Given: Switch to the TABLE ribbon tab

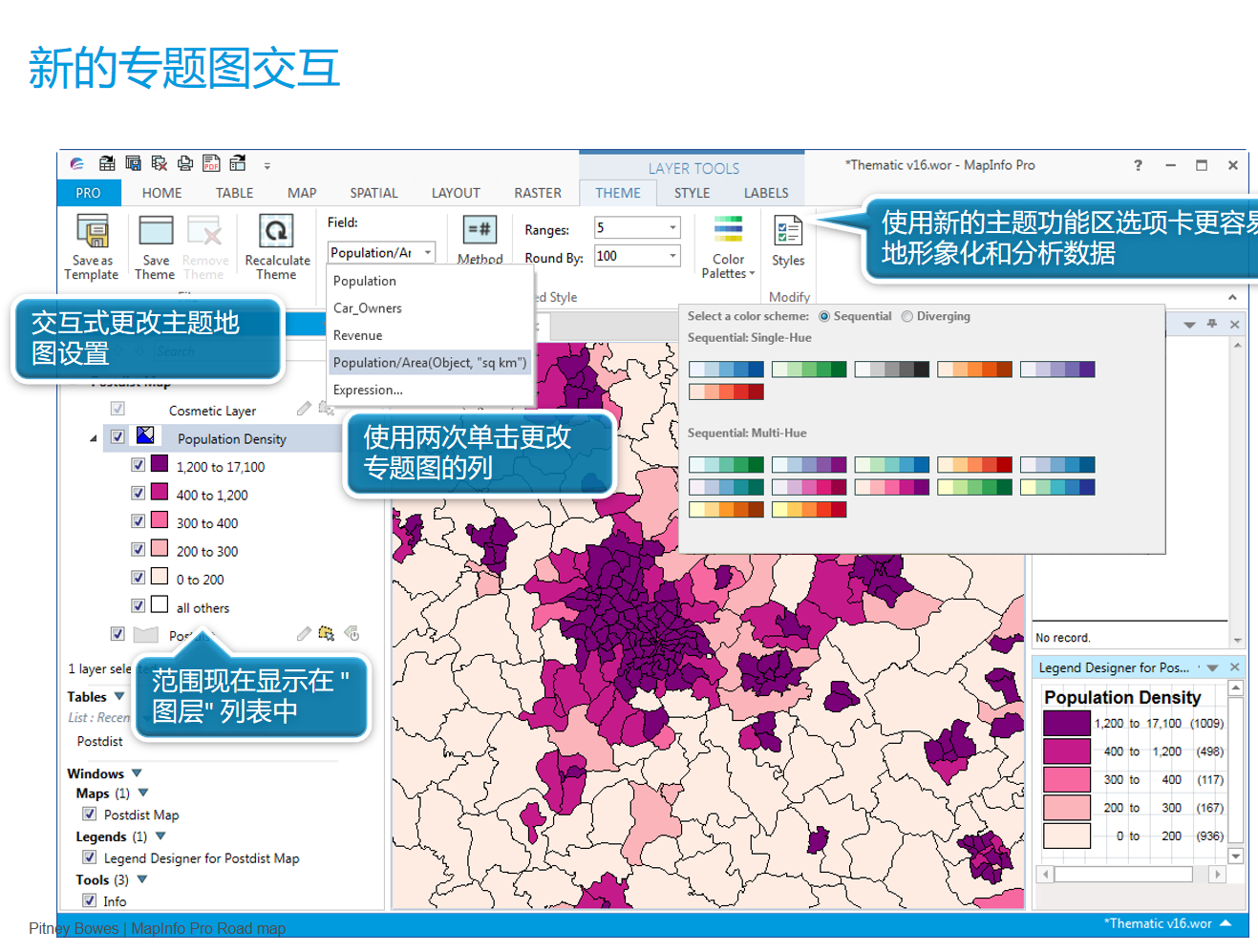Looking at the screenshot, I should 234,193.
